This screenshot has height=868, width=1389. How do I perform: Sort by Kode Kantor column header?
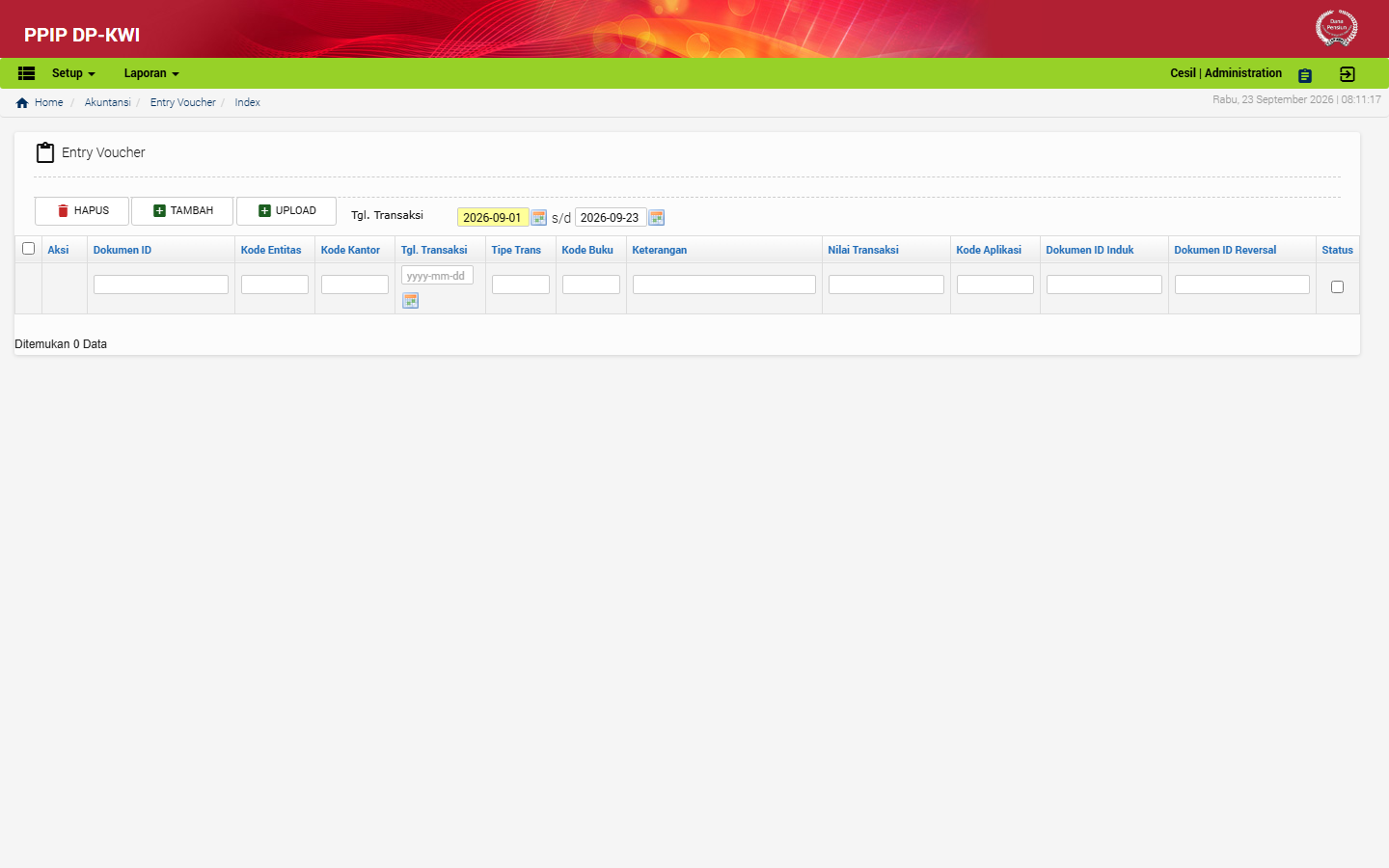[350, 250]
